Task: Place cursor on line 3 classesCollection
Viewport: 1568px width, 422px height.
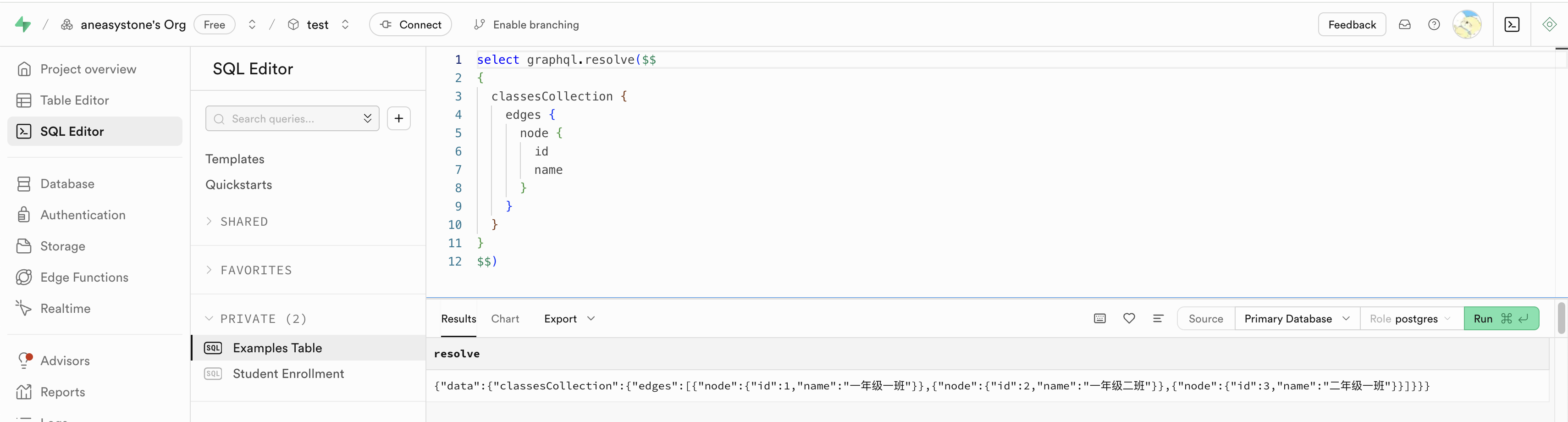Action: [x=559, y=96]
